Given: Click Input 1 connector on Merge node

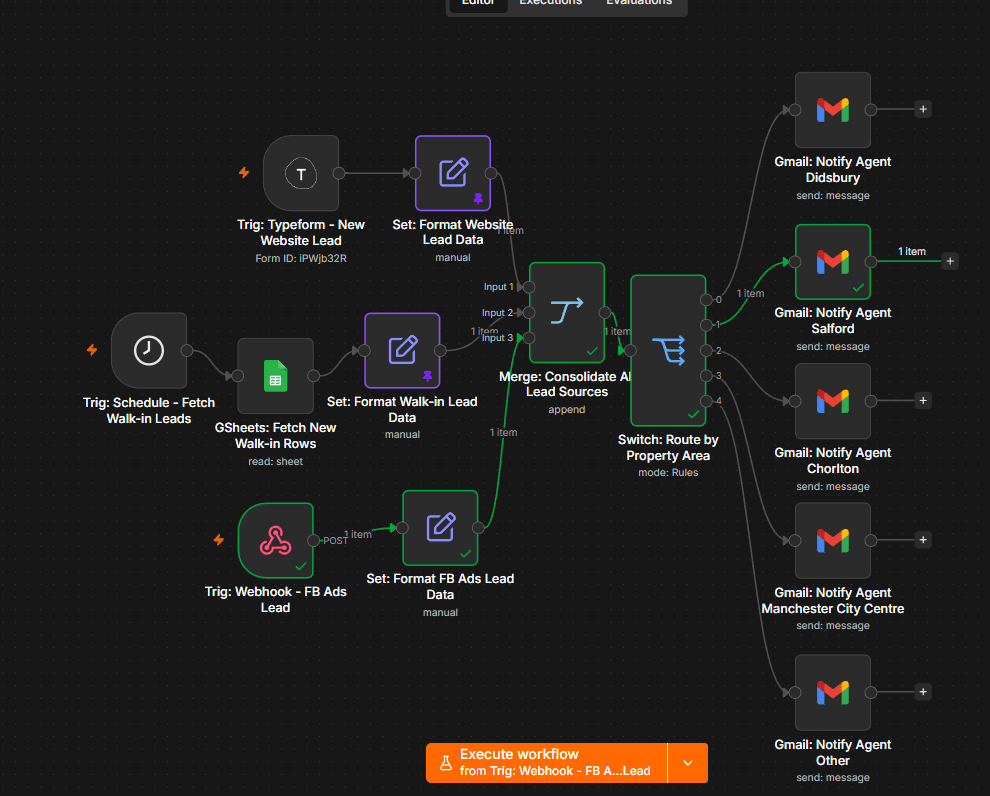Looking at the screenshot, I should 529,287.
